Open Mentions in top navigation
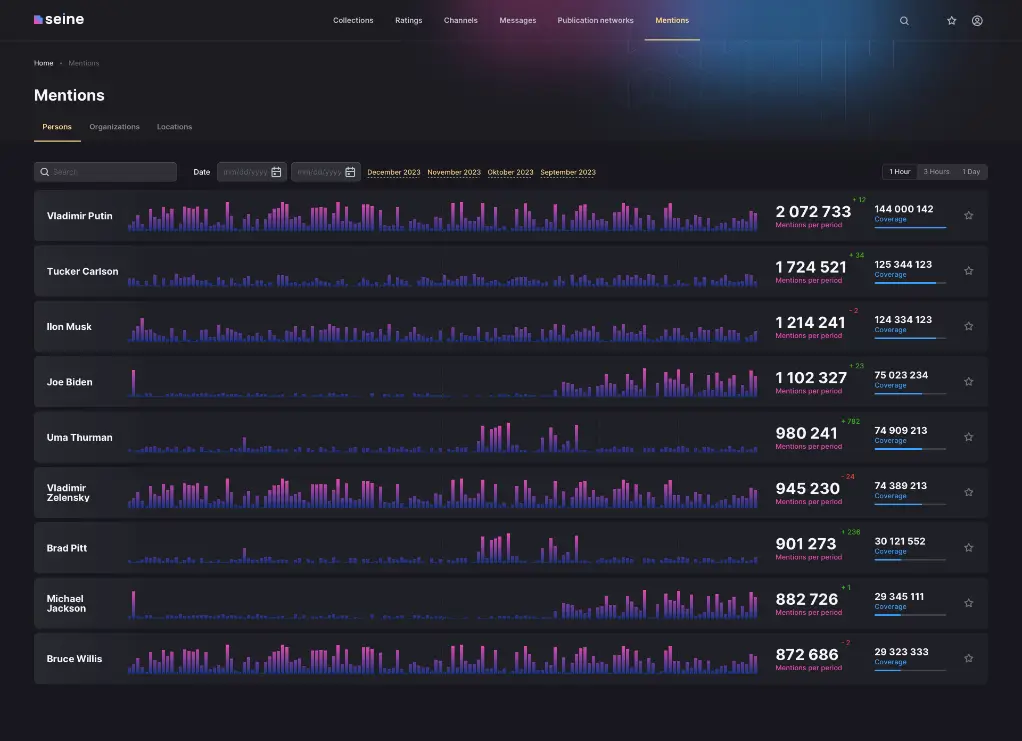This screenshot has height=741, width=1022. [672, 21]
